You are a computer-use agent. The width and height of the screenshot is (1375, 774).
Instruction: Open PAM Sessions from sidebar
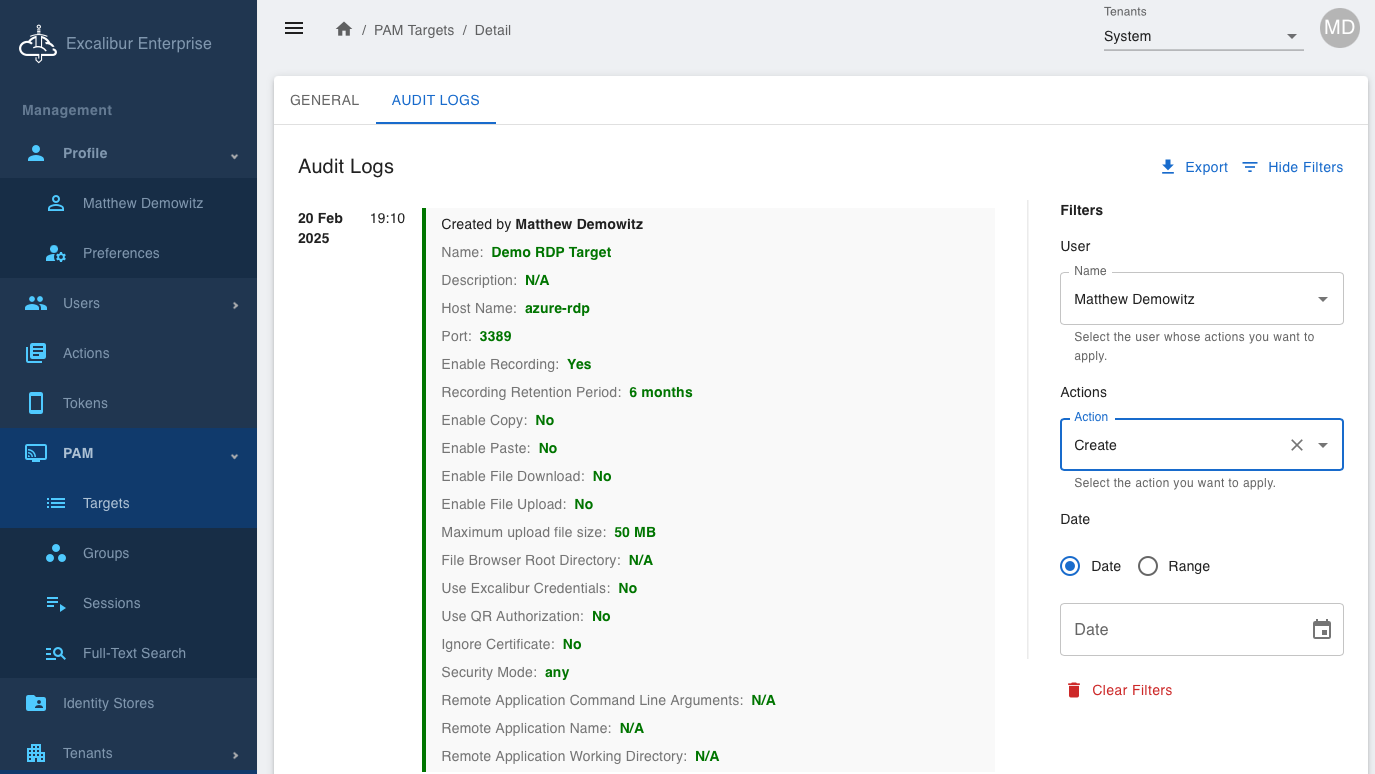pyautogui.click(x=111, y=603)
